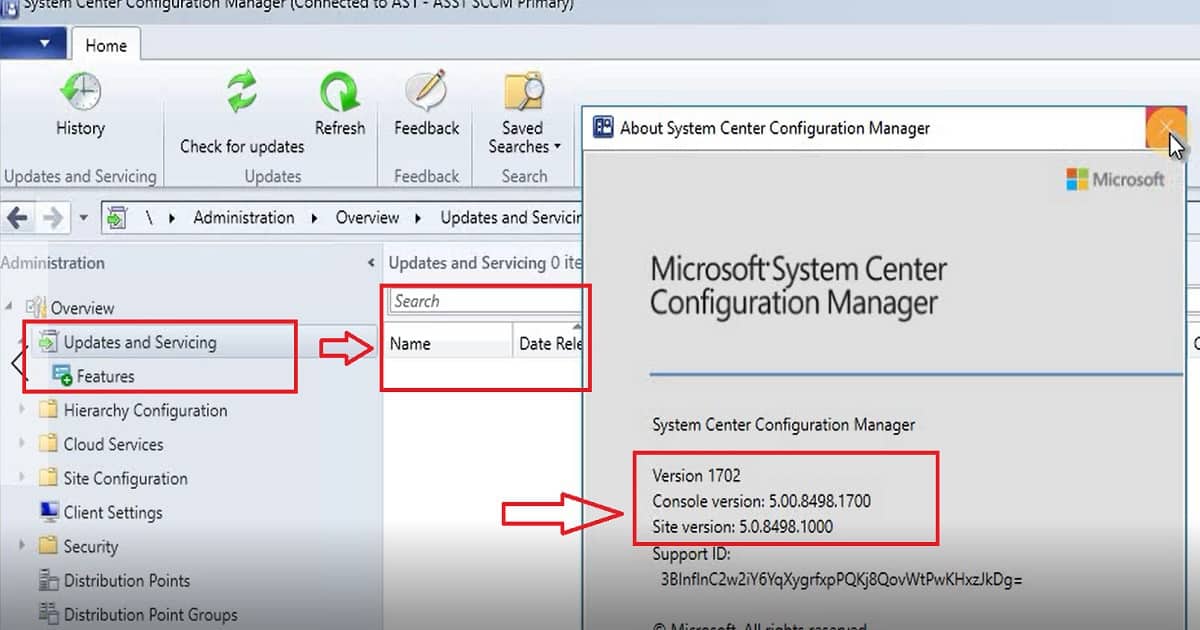
Task: Click the 'Site version: 5.0.8498.1000' text
Action: pyautogui.click(x=742, y=526)
